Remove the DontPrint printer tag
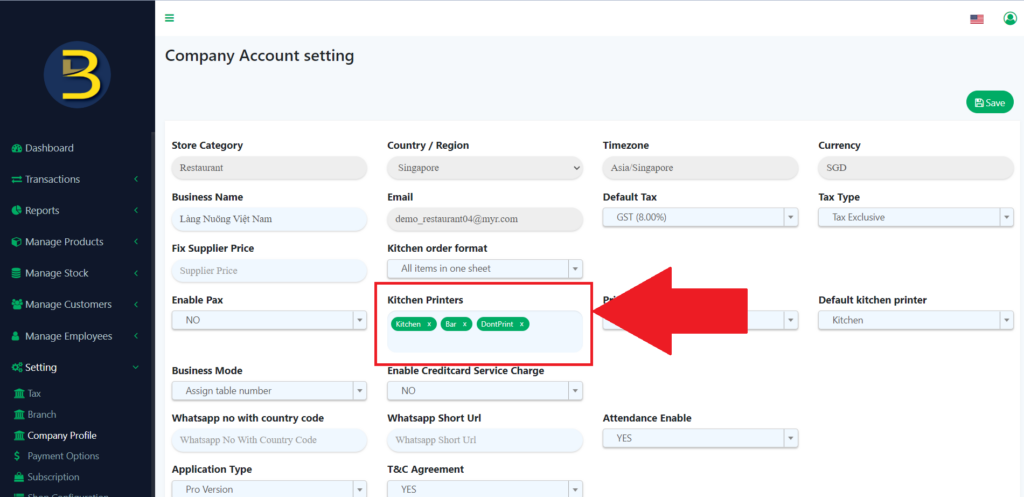Image resolution: width=1024 pixels, height=497 pixels. [x=521, y=324]
